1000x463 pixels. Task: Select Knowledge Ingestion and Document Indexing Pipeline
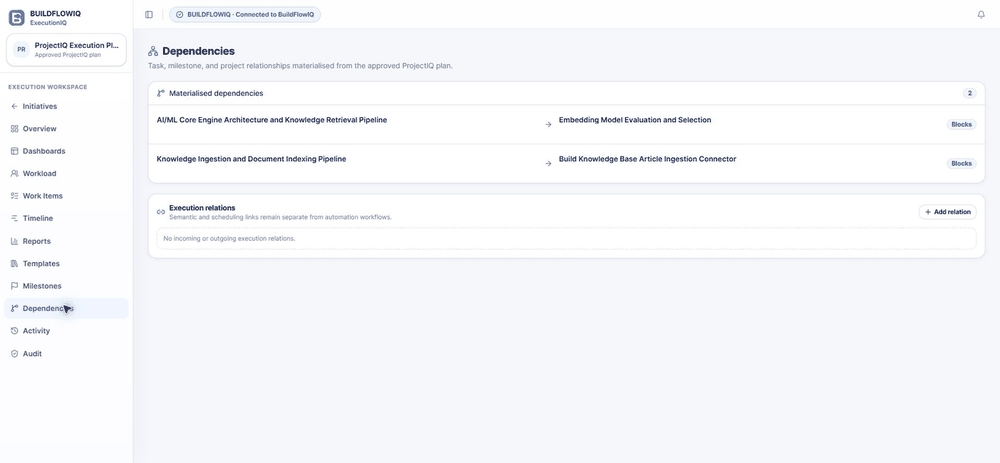click(x=251, y=159)
